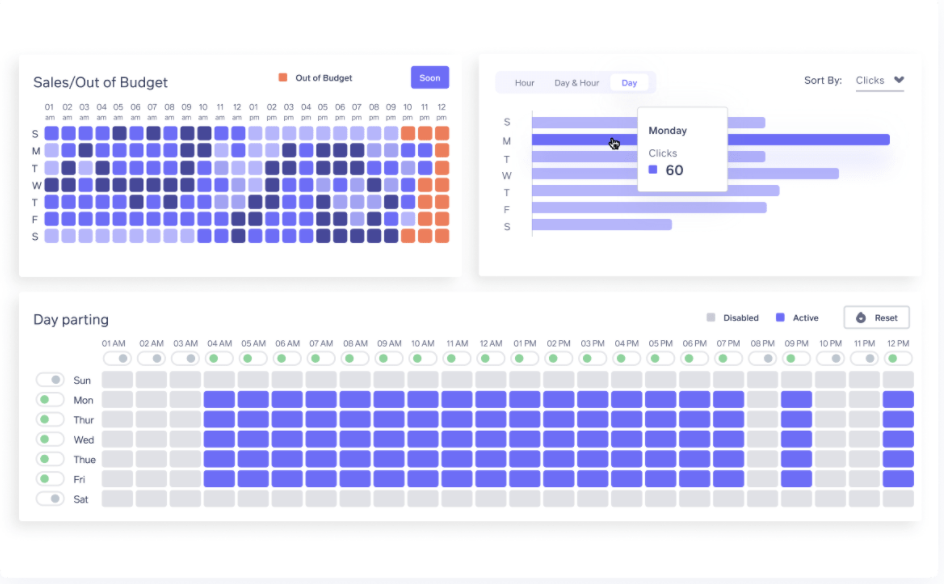Click the orange Out of Budget swatch

(x=283, y=78)
